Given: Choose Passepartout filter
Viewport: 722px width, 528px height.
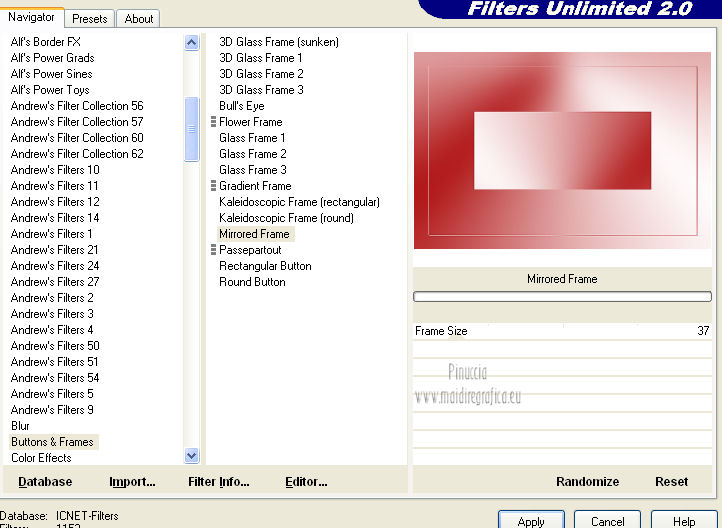Looking at the screenshot, I should pos(250,250).
